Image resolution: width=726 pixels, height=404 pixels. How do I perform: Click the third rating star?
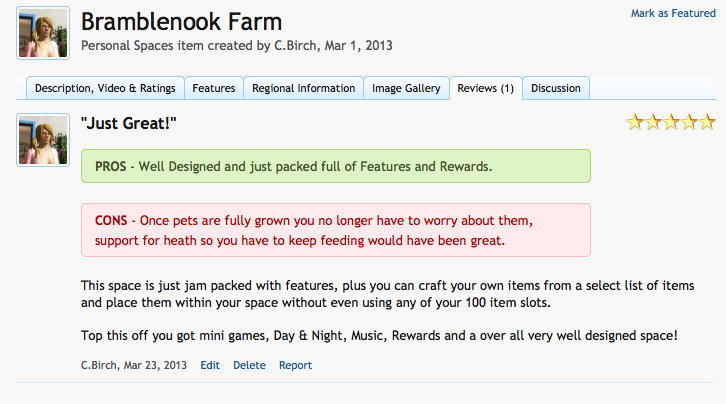(671, 122)
